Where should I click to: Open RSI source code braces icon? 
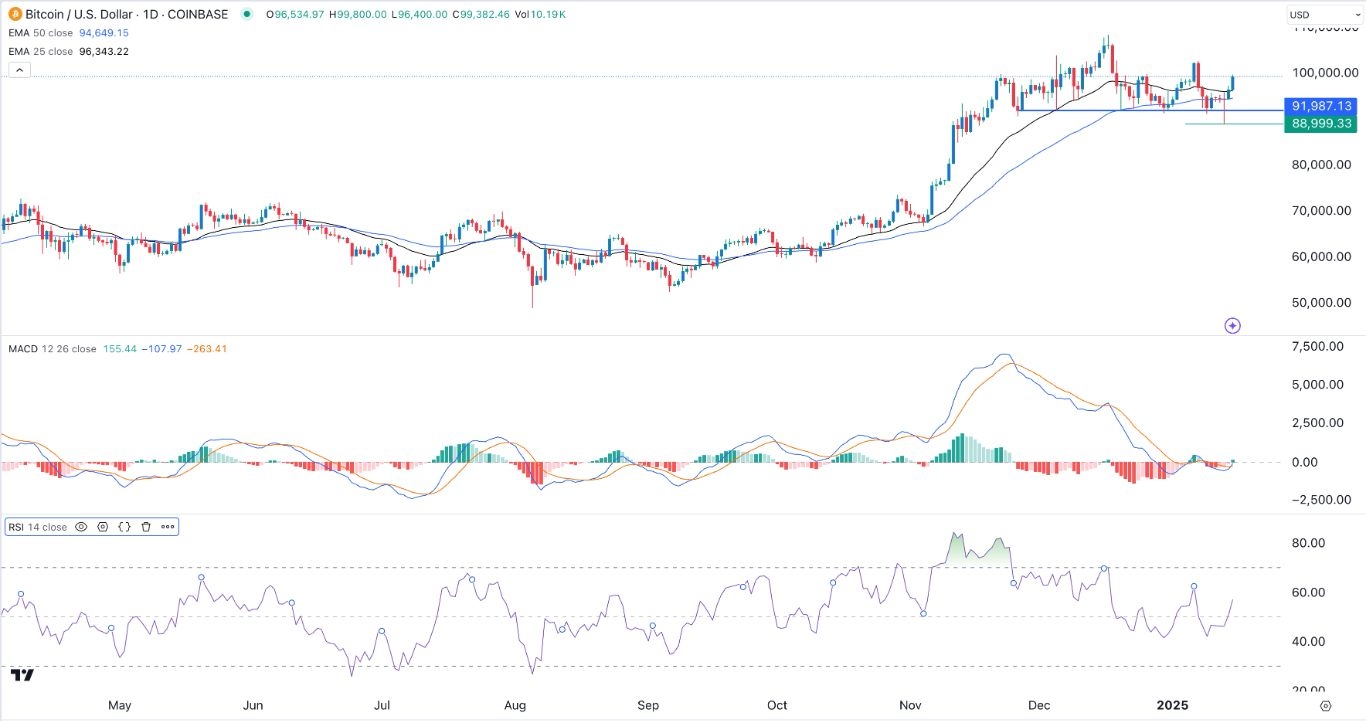point(125,526)
